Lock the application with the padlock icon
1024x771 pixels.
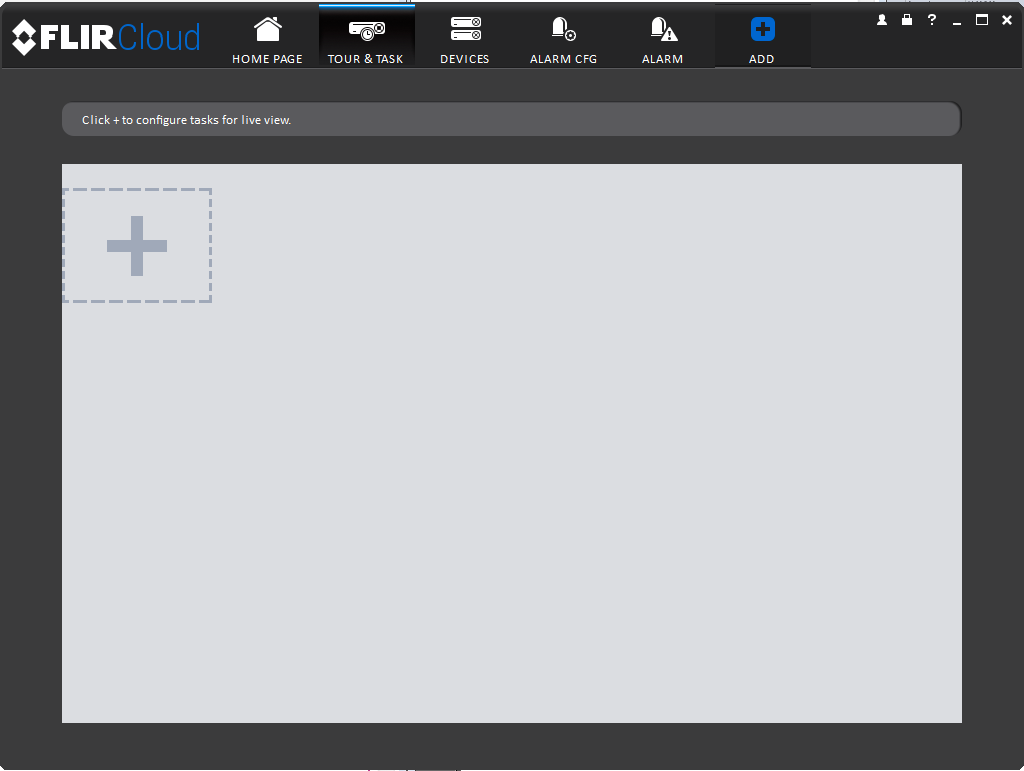[906, 20]
